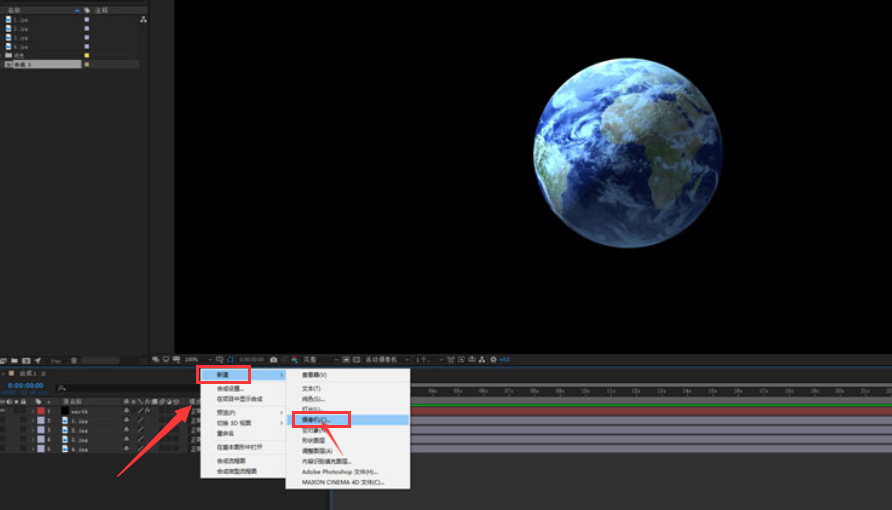892x510 pixels.
Task: Open the 100% magnification dropdown
Action: (194, 359)
